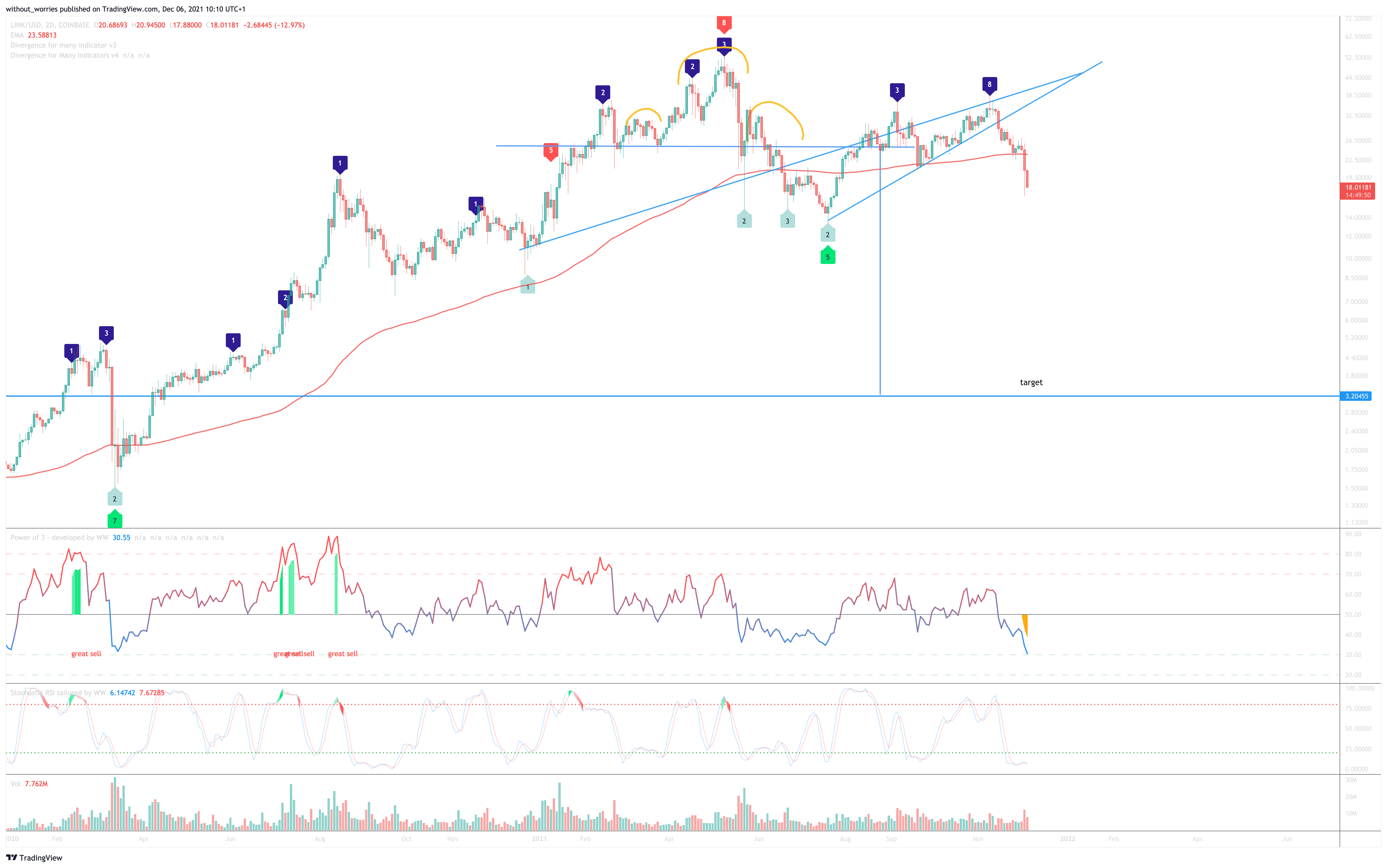Click the '2021' label on time axis
This screenshot has width=1387, height=868.
point(539,839)
